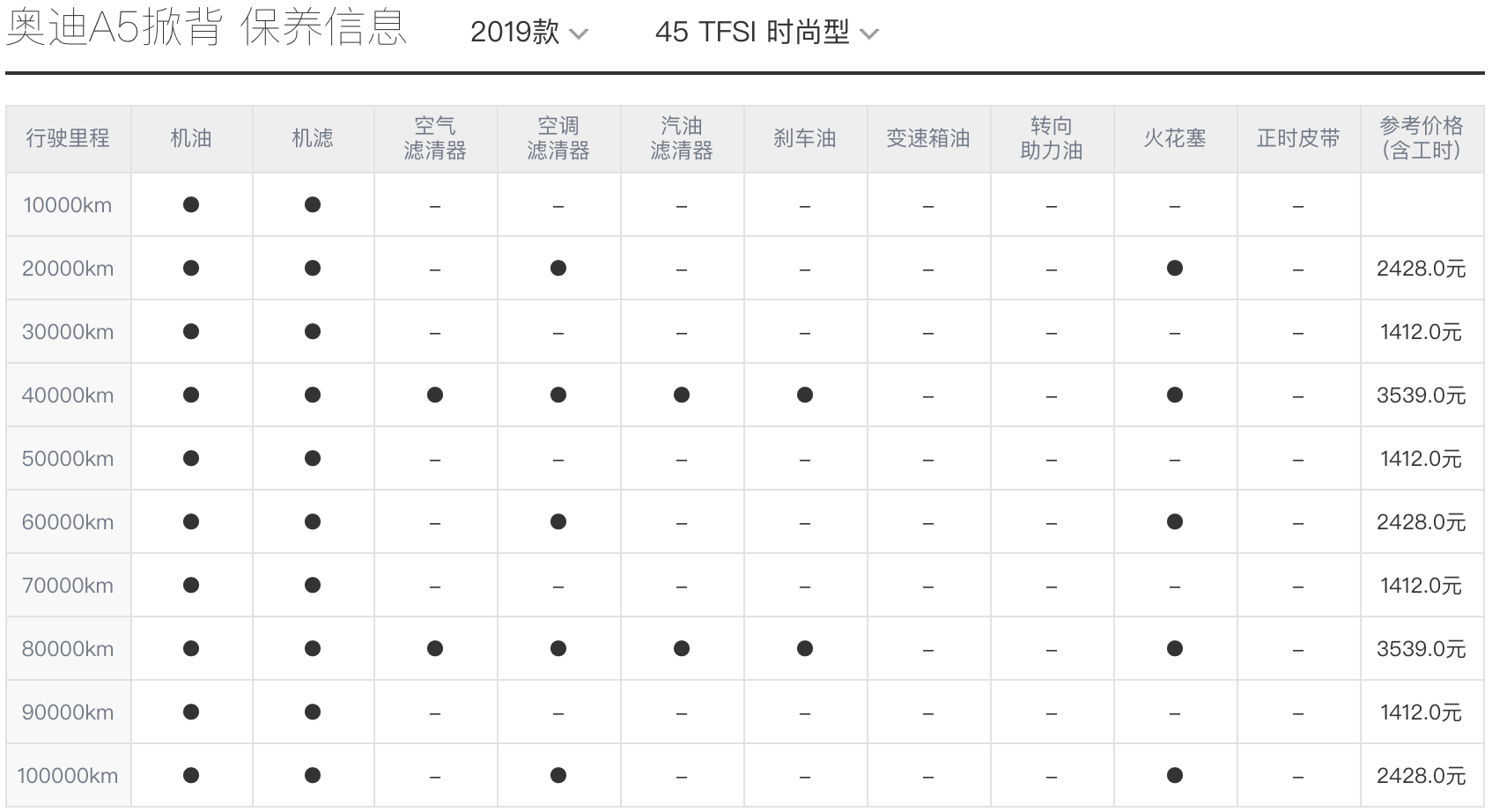Click the 80000km mileage row label
1492x812 pixels.
[68, 649]
